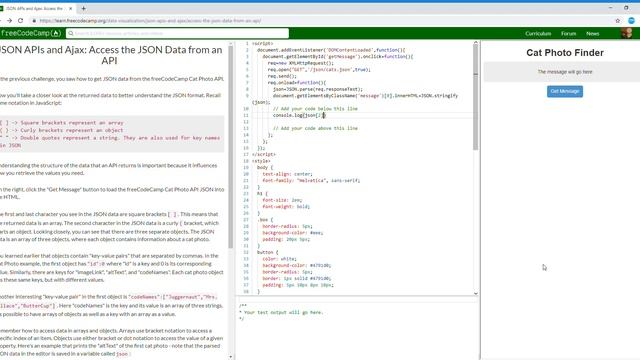The height and width of the screenshot is (360, 640).
Task: Close the JSON APIs and Ajax tab
Action: point(71,8)
